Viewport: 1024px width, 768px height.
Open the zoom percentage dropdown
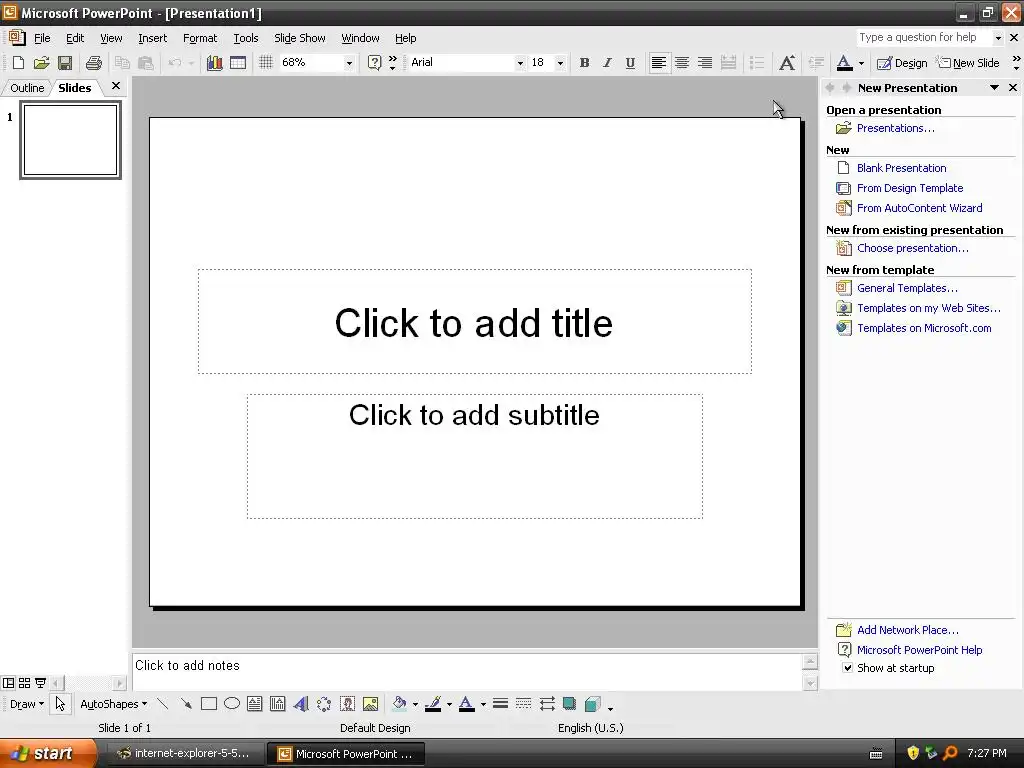pyautogui.click(x=349, y=63)
